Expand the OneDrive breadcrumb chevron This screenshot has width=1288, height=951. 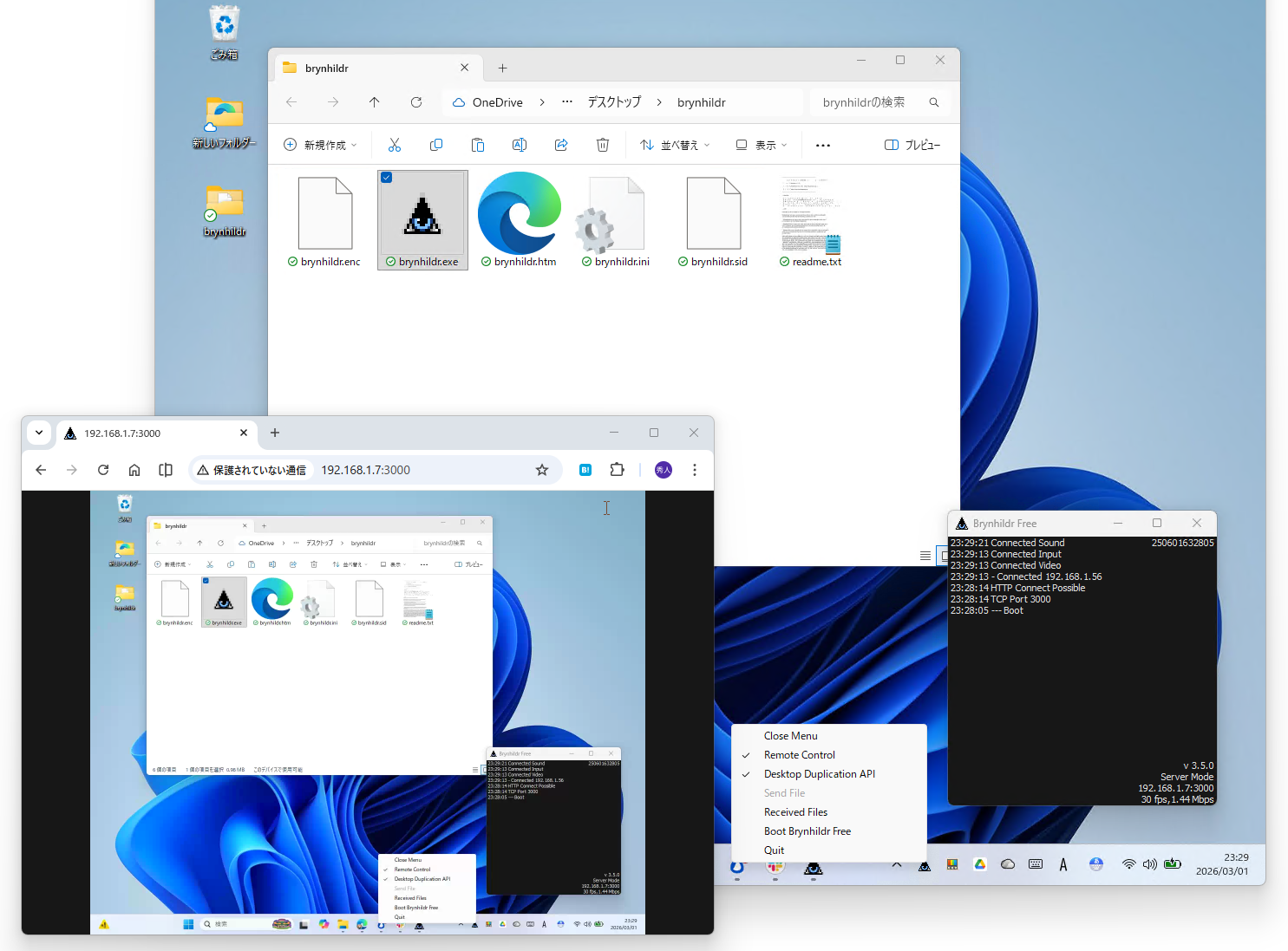coord(542,102)
